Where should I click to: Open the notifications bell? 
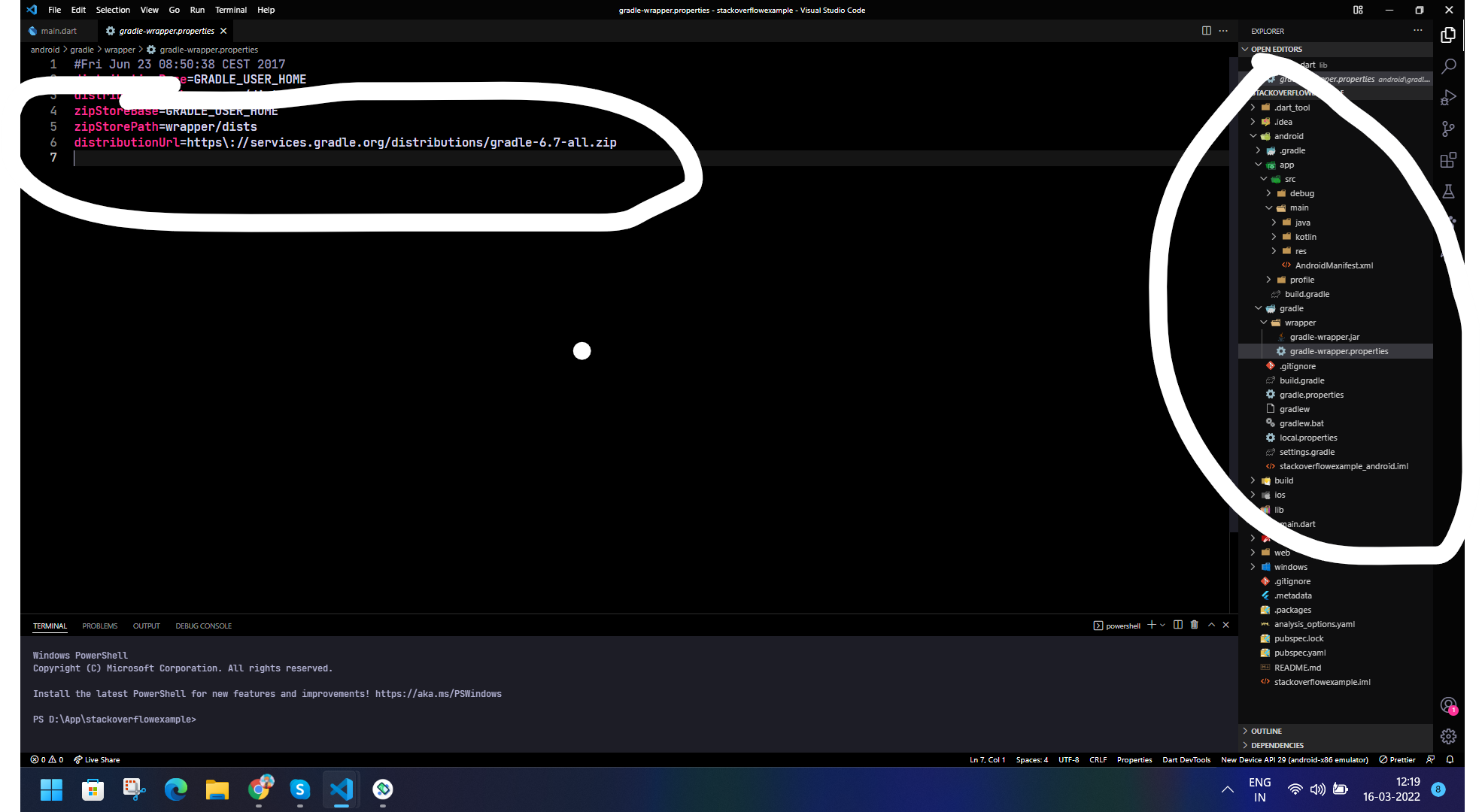(x=1450, y=759)
